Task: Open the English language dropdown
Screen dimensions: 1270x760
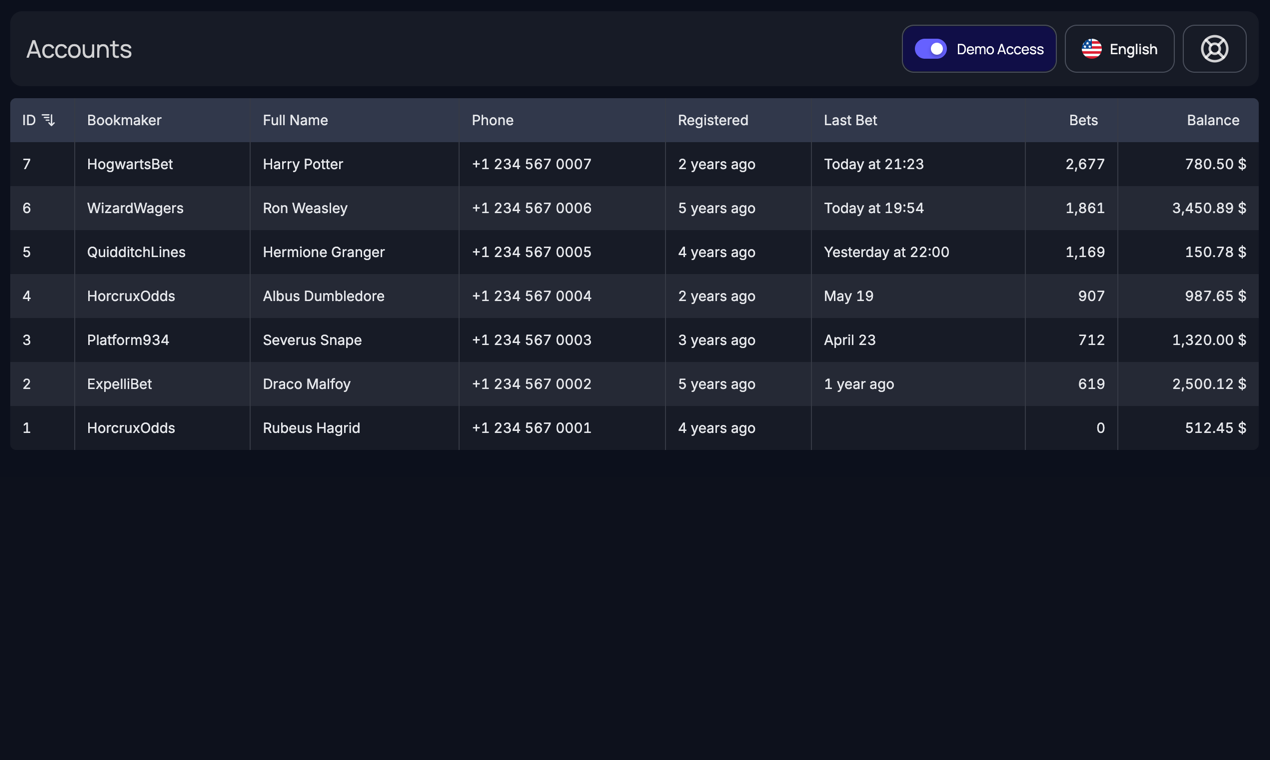Action: (x=1119, y=49)
